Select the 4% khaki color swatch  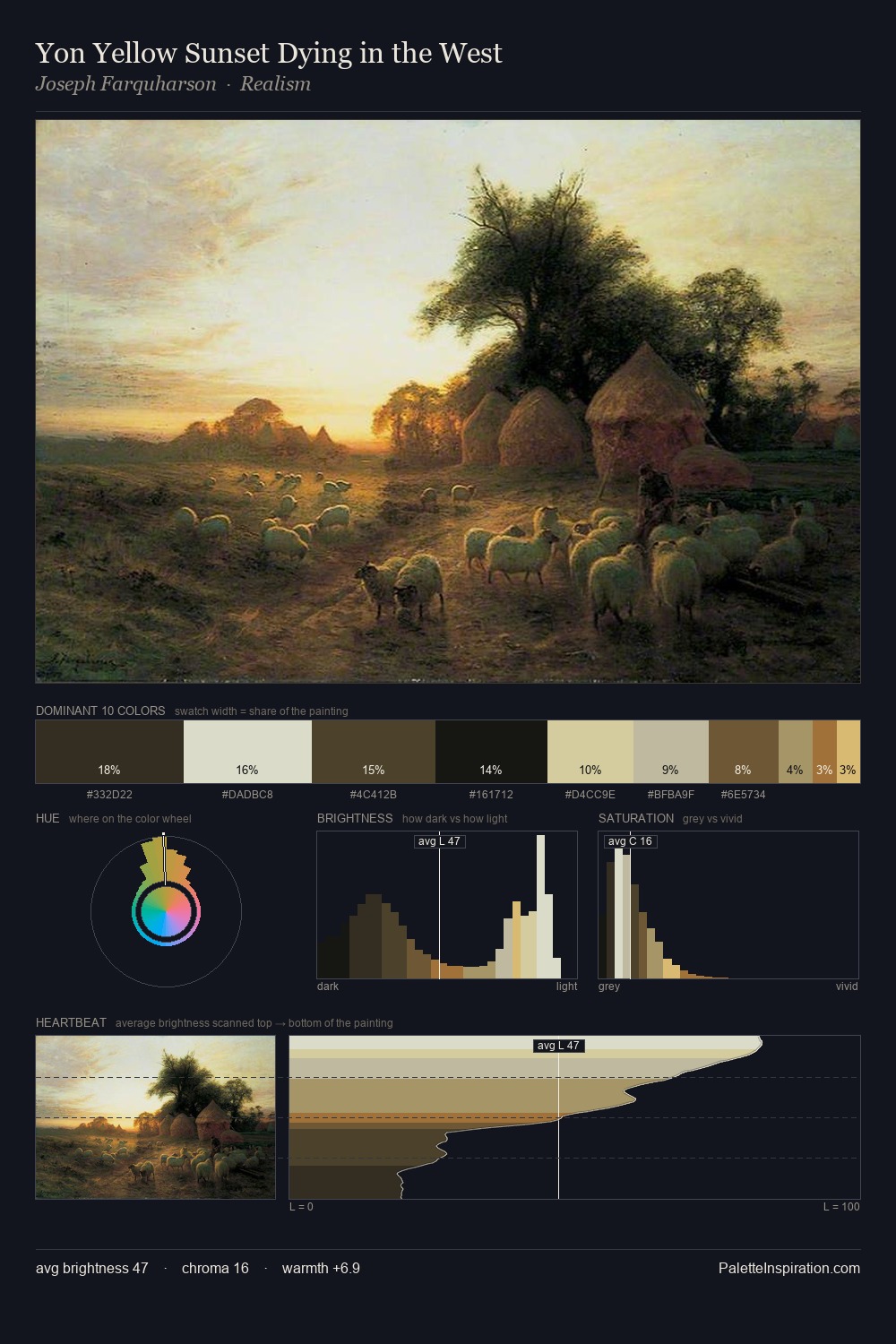[x=796, y=752]
